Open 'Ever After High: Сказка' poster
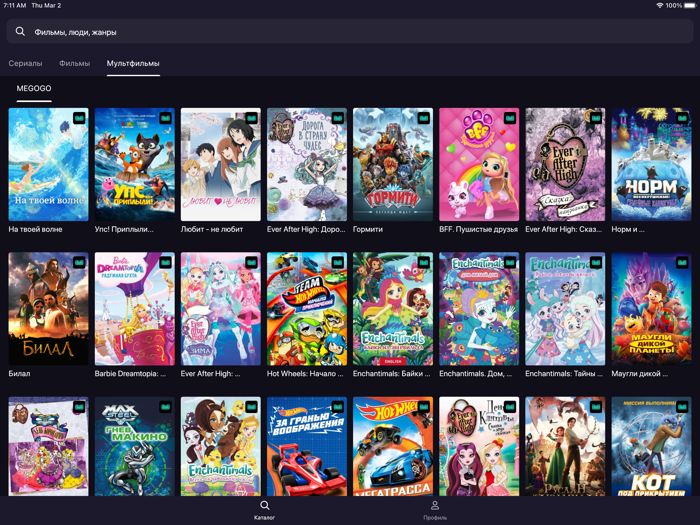Image resolution: width=700 pixels, height=525 pixels. coord(565,164)
